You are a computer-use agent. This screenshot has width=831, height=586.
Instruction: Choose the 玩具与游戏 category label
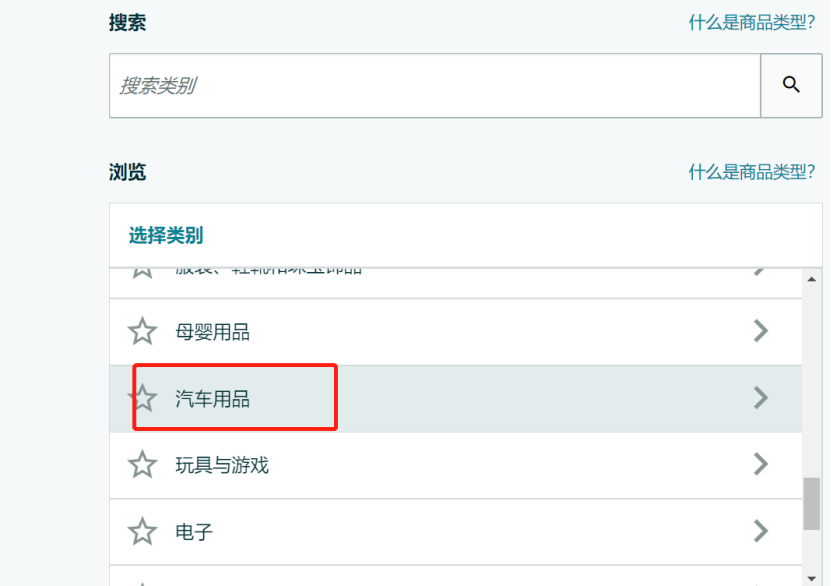(222, 465)
